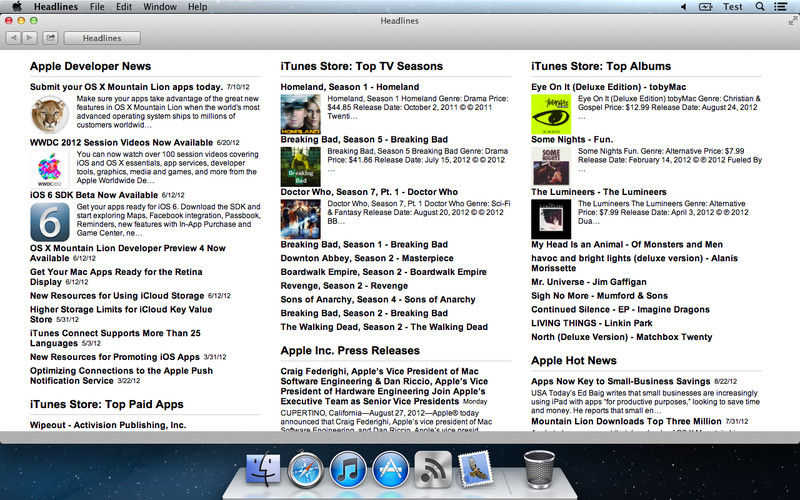Launch iTunes from the Dock
Image resolution: width=800 pixels, height=500 pixels.
pos(348,469)
